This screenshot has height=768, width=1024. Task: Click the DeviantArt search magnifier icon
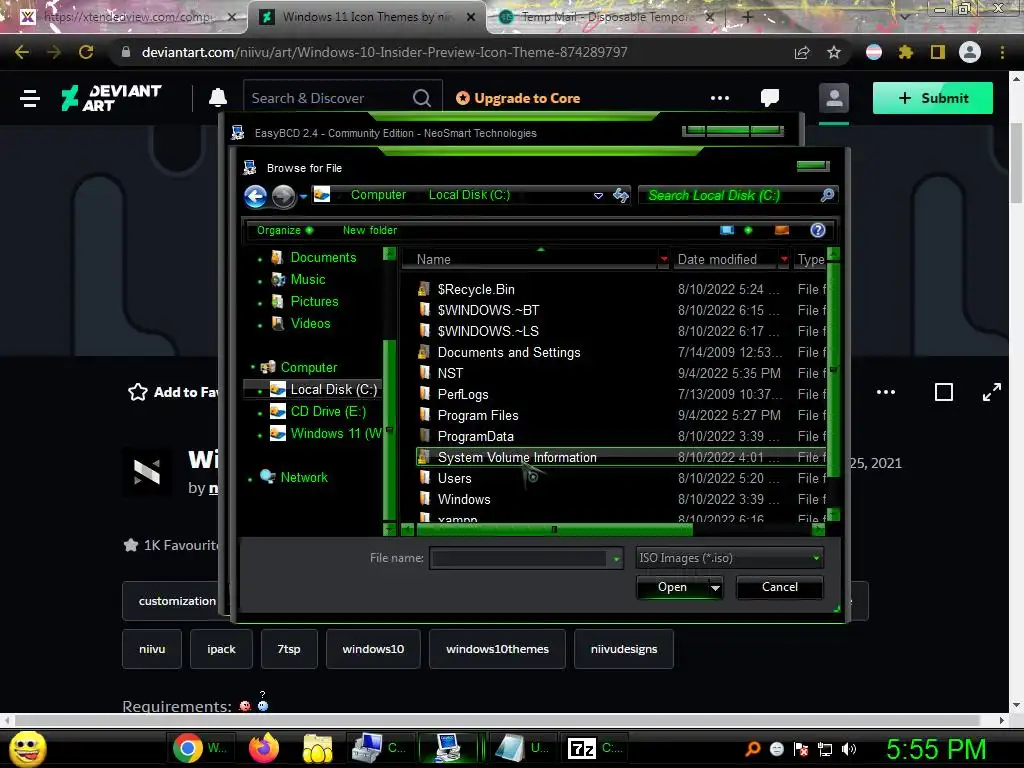coord(422,98)
